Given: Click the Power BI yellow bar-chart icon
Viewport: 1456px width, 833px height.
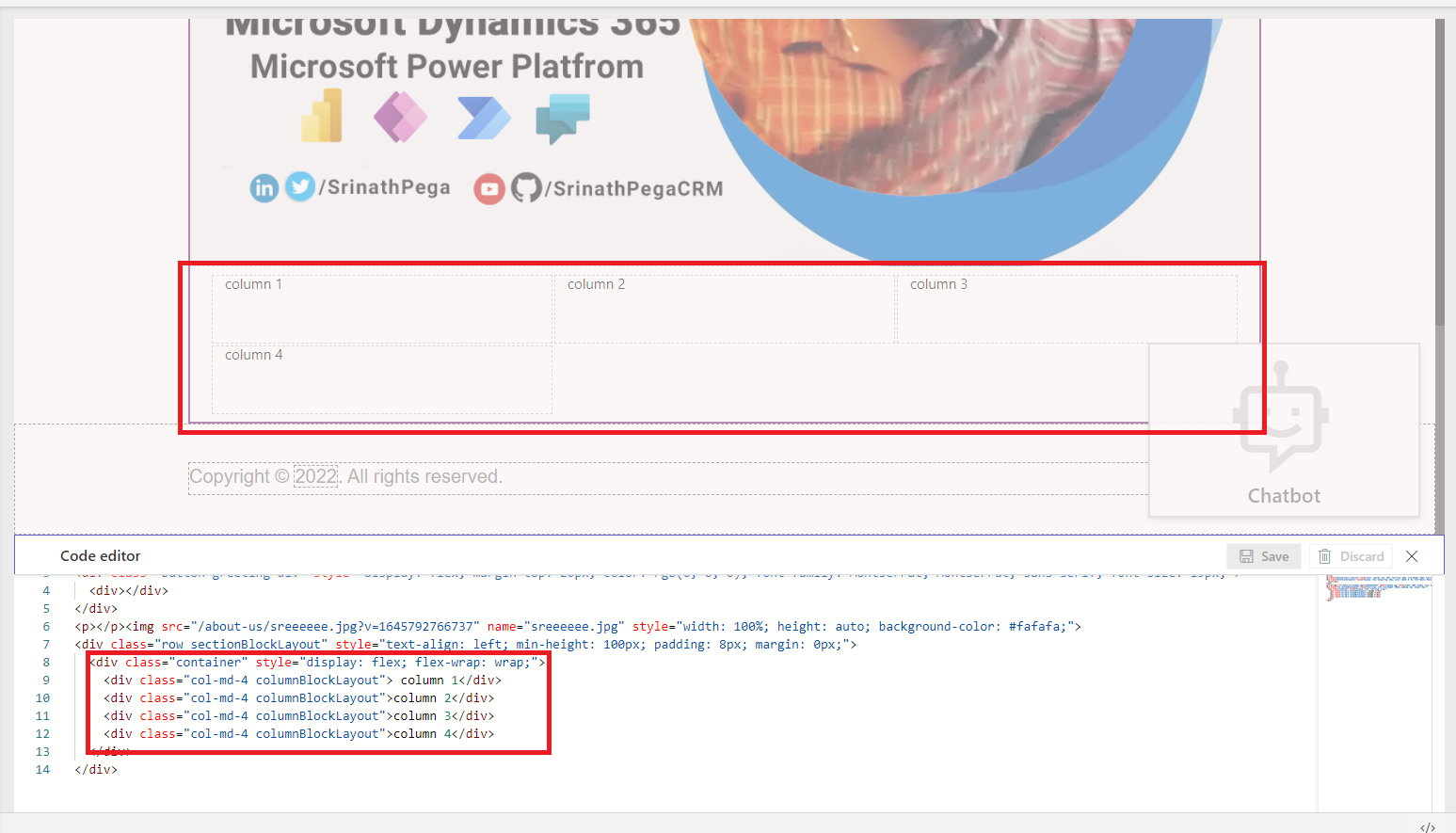Looking at the screenshot, I should coord(322,116).
